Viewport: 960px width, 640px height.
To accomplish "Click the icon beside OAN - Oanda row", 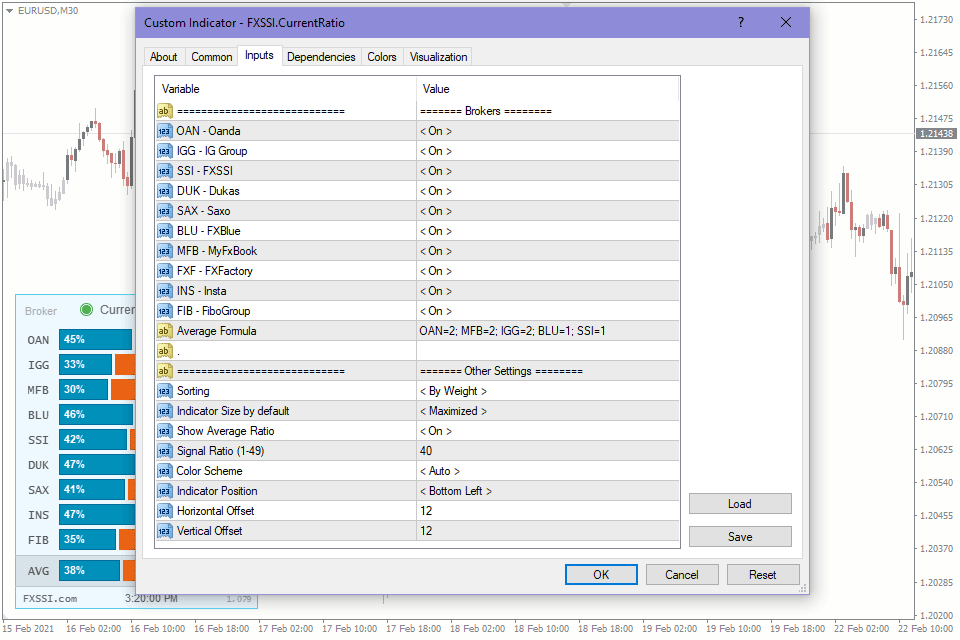I will tap(165, 131).
